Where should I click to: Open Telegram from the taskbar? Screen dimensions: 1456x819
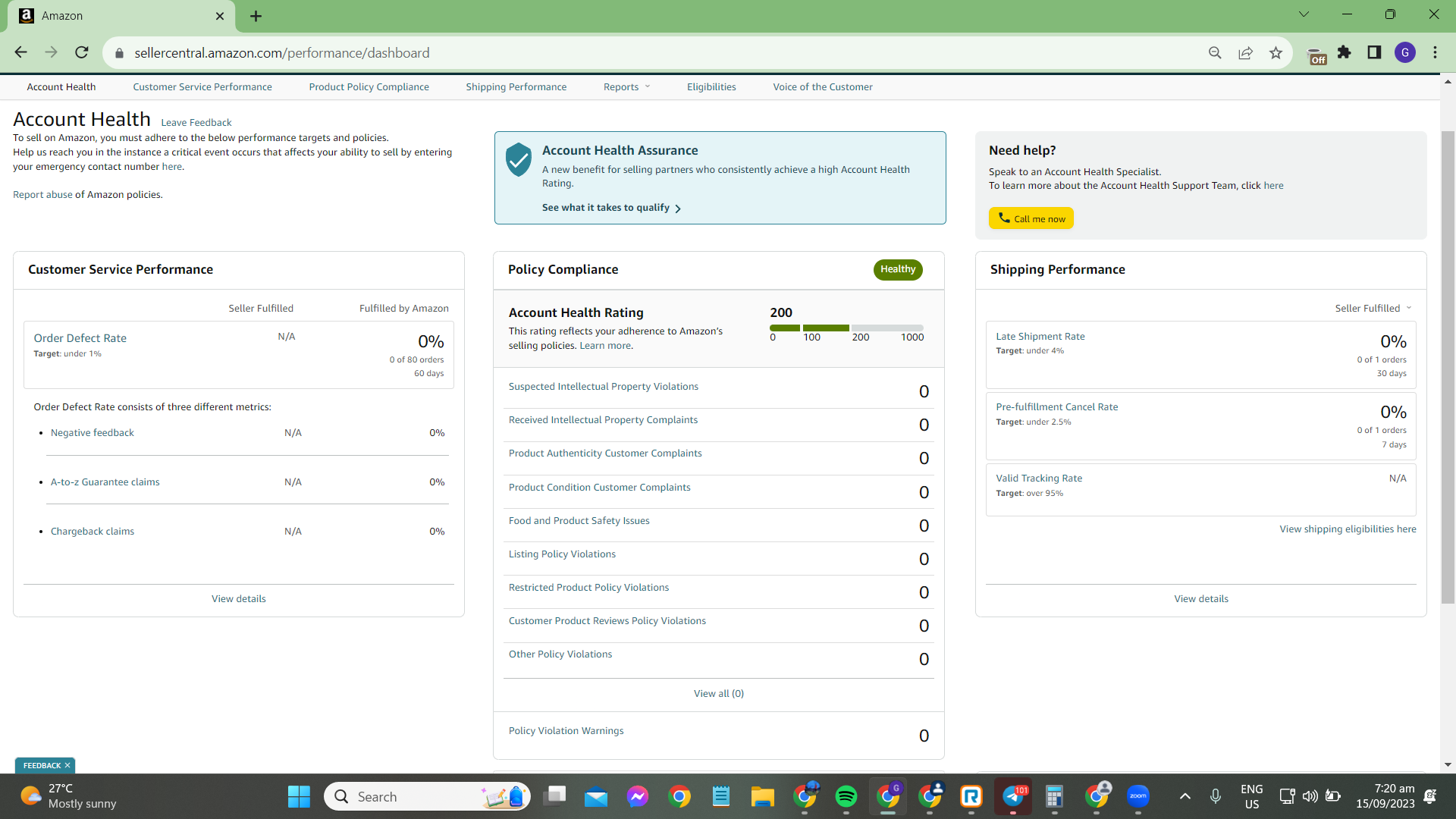pyautogui.click(x=1013, y=796)
